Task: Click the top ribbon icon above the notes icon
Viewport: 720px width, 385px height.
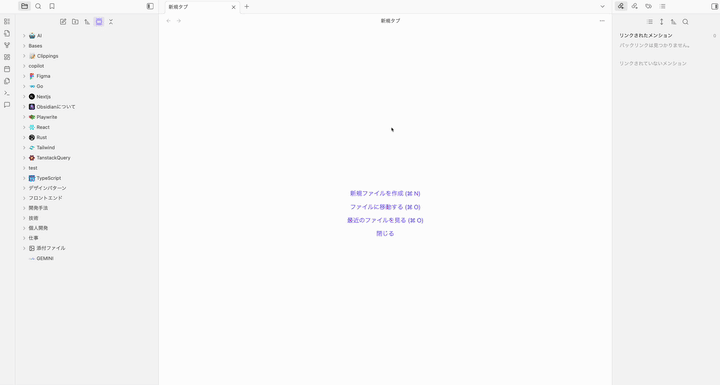Action: (x=7, y=22)
